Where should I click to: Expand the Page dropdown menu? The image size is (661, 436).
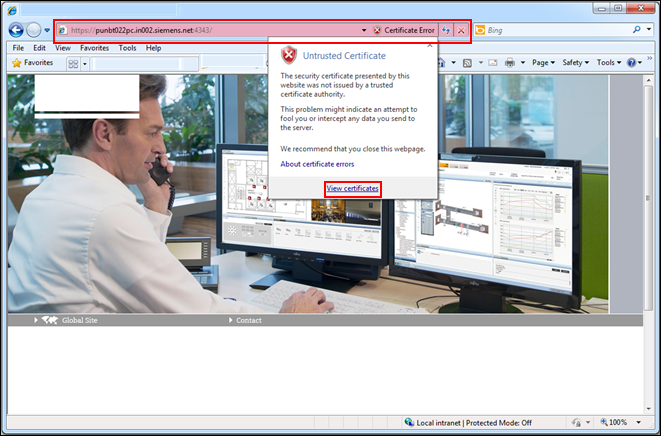pyautogui.click(x=543, y=63)
